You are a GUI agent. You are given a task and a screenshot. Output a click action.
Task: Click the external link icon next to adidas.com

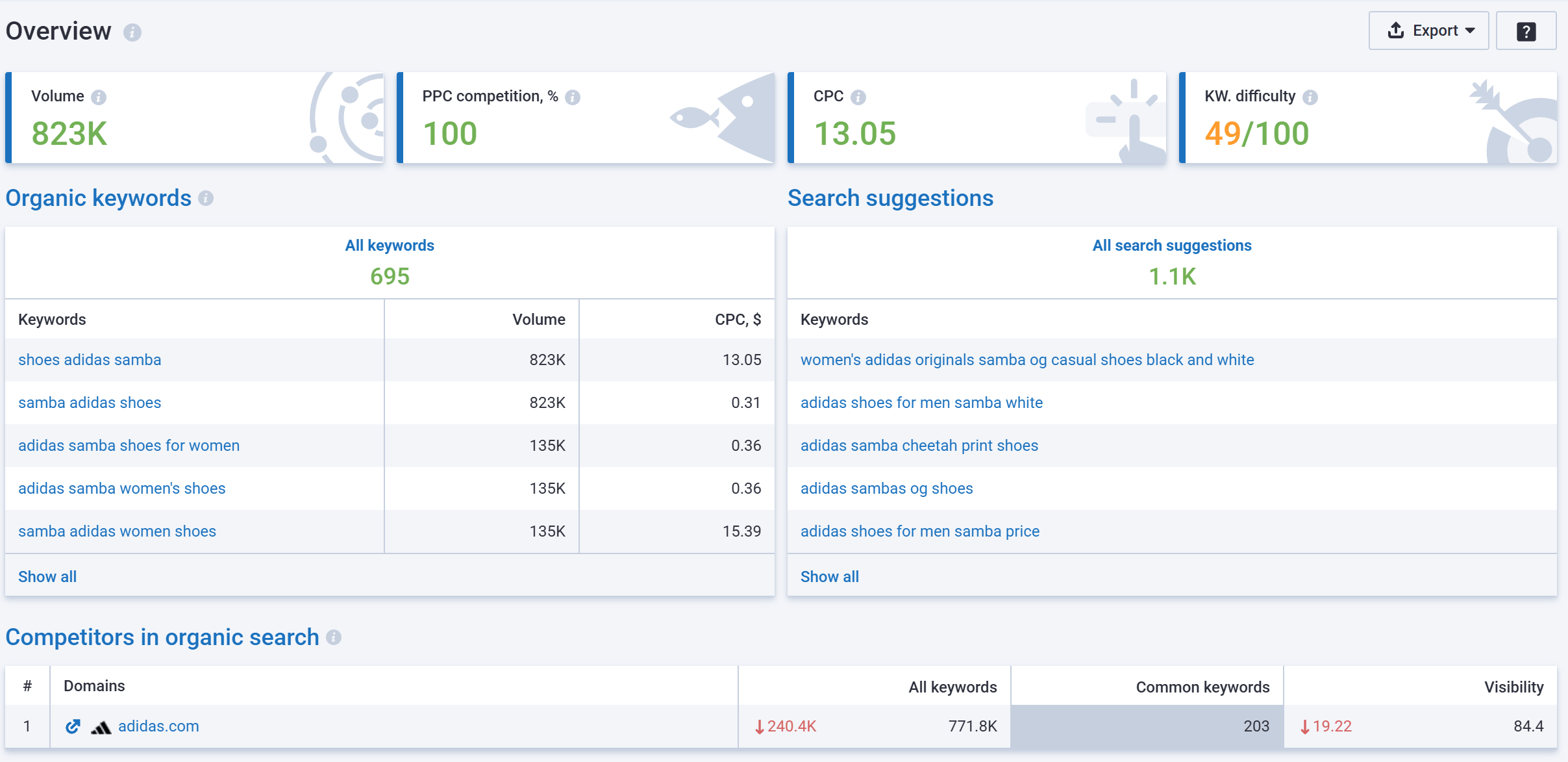coord(73,726)
